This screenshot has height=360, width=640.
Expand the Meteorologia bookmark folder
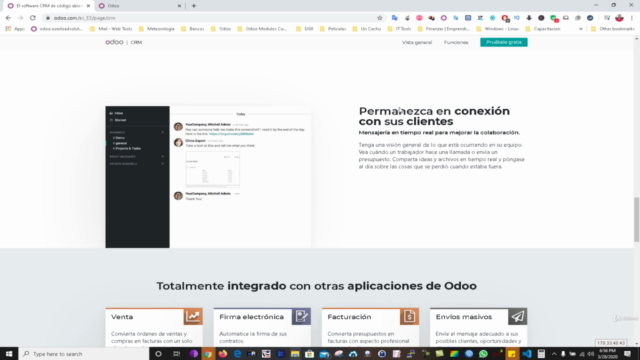tap(157, 29)
